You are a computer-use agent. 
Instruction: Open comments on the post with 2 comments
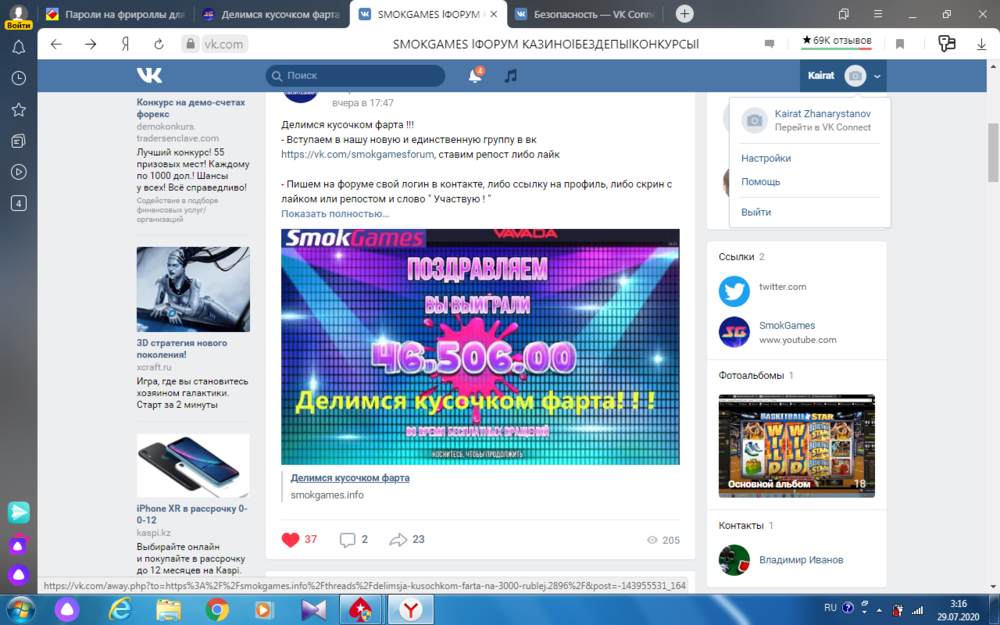point(348,540)
